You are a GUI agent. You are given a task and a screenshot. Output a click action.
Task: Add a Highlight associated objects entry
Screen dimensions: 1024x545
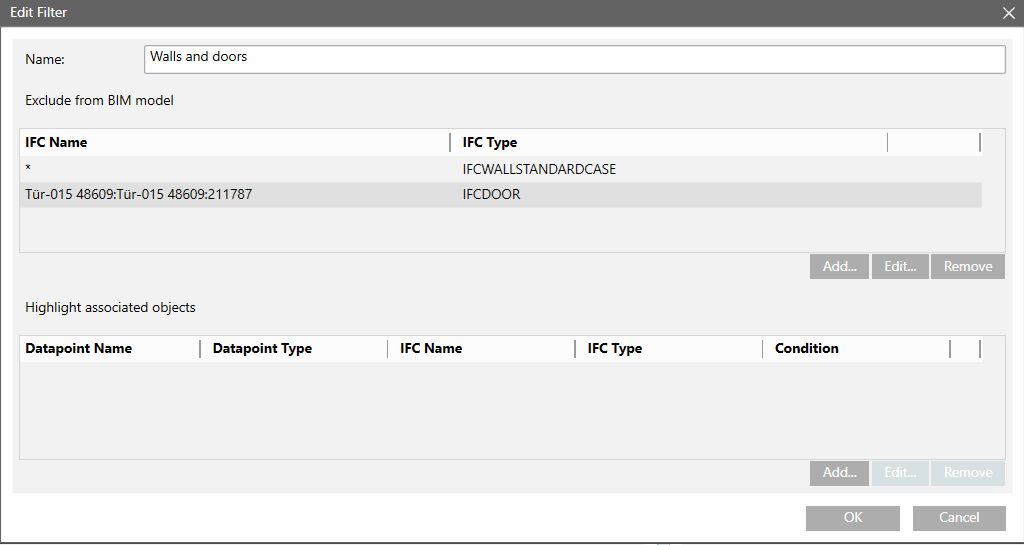tap(840, 473)
